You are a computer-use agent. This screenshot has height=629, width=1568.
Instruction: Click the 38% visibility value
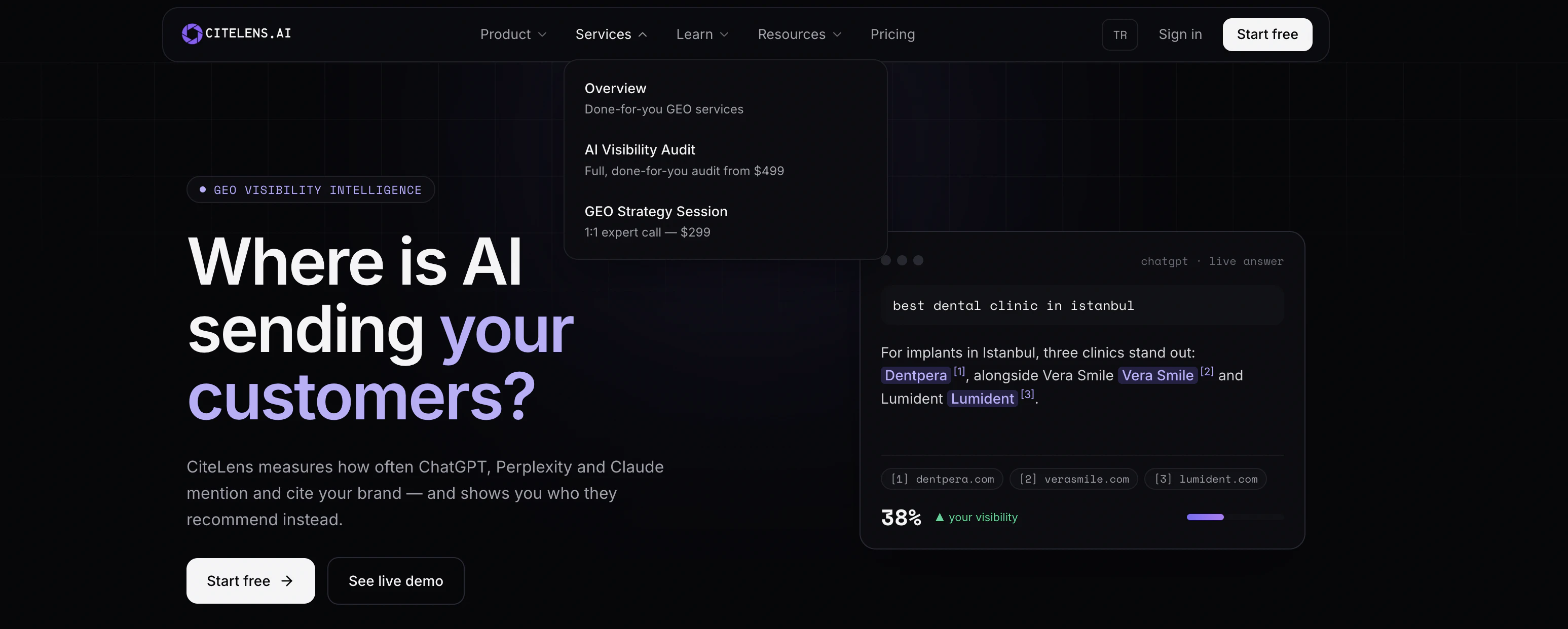(x=901, y=518)
